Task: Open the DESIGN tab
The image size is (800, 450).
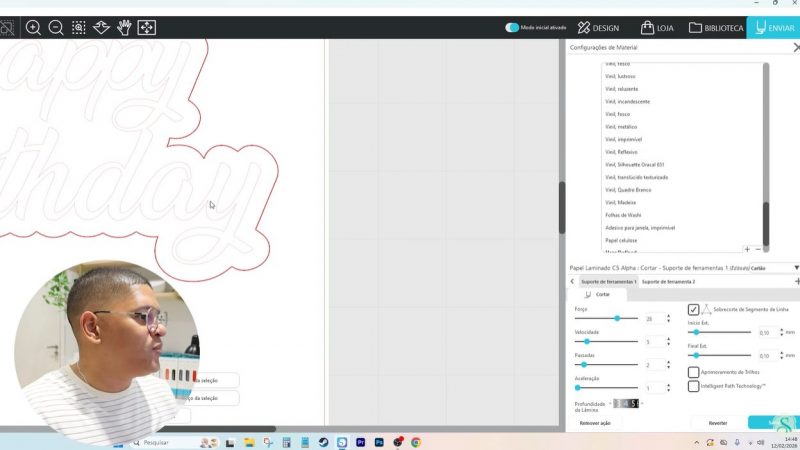Action: (x=599, y=28)
